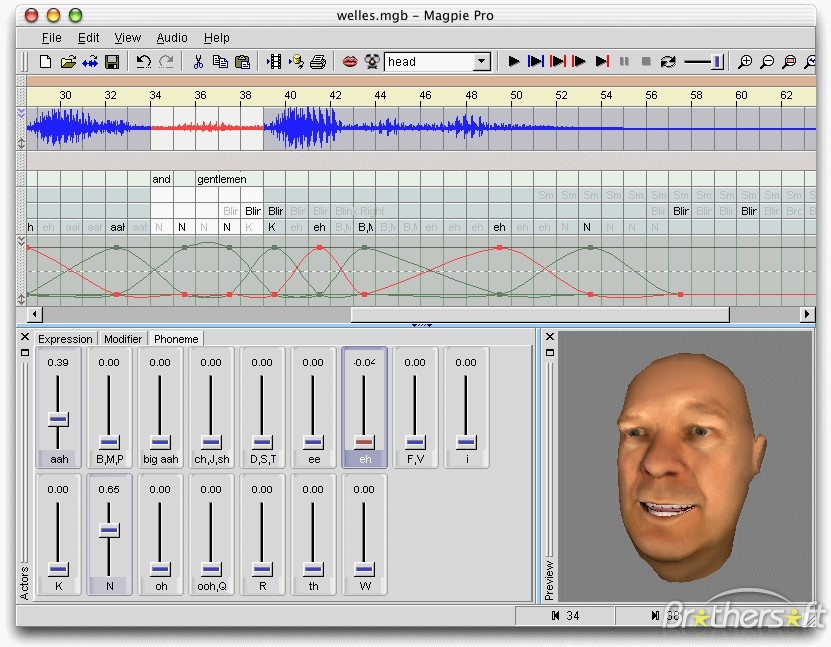The width and height of the screenshot is (831, 647).
Task: Click the timeline's right scroll arrow
Action: pyautogui.click(x=807, y=314)
